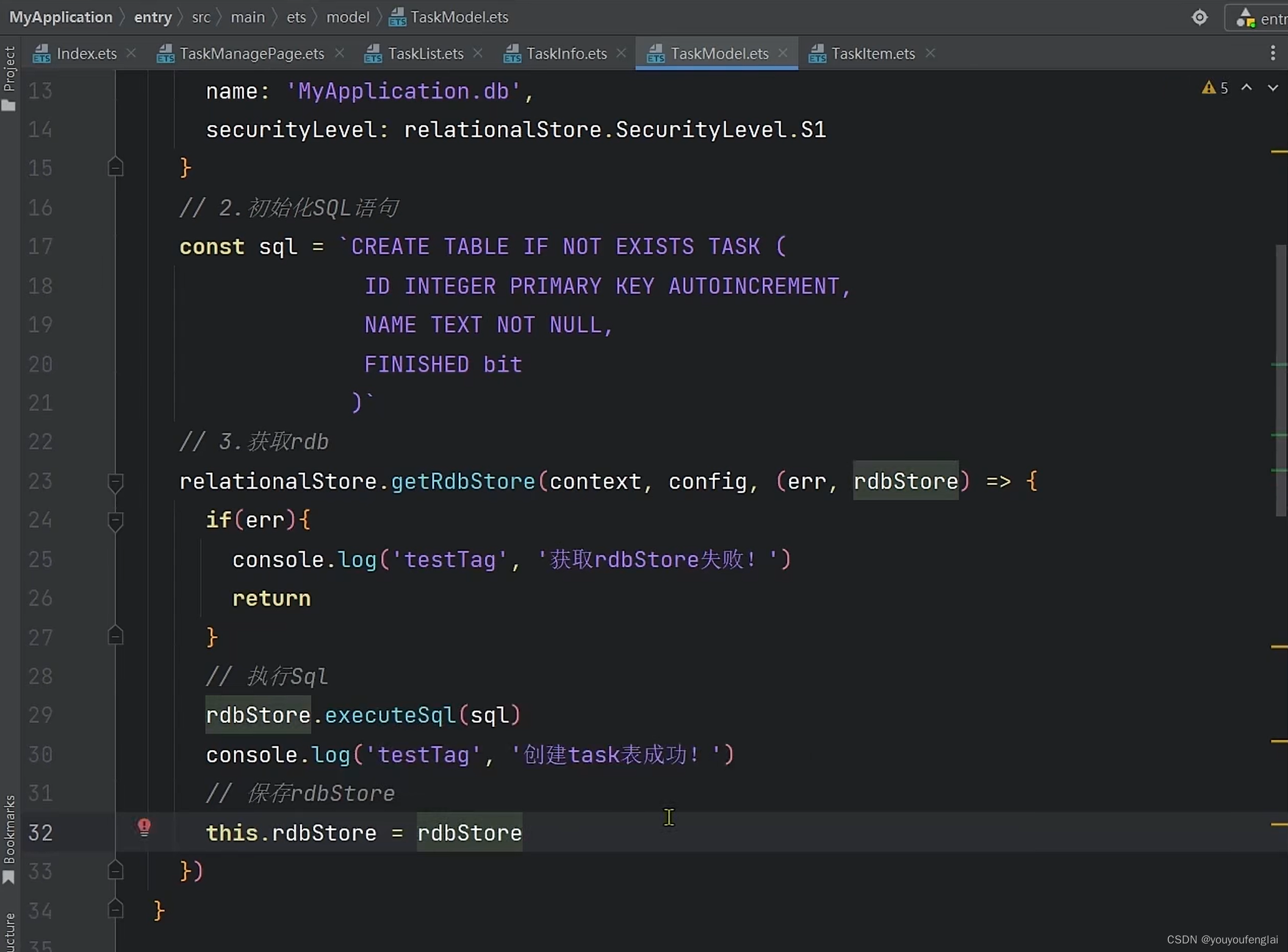This screenshot has width=1288, height=952.
Task: Click getRdbStore method call
Action: point(462,482)
